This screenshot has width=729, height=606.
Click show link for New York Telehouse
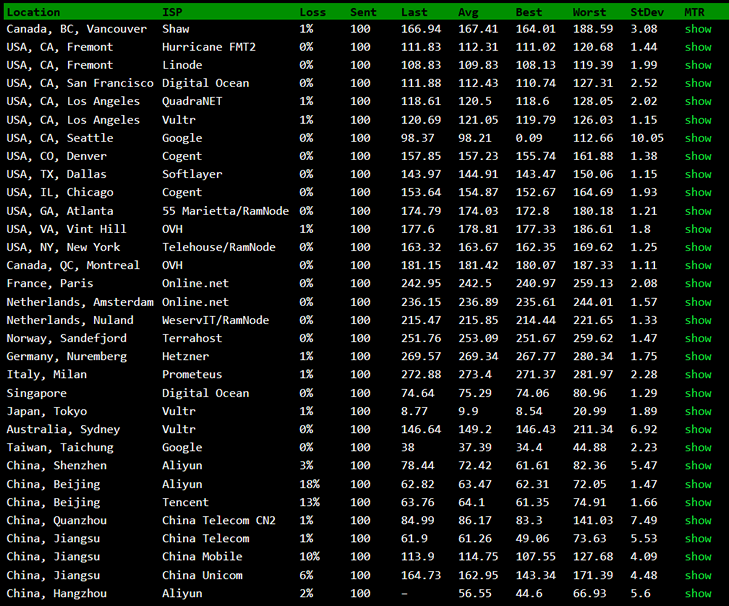(x=698, y=247)
